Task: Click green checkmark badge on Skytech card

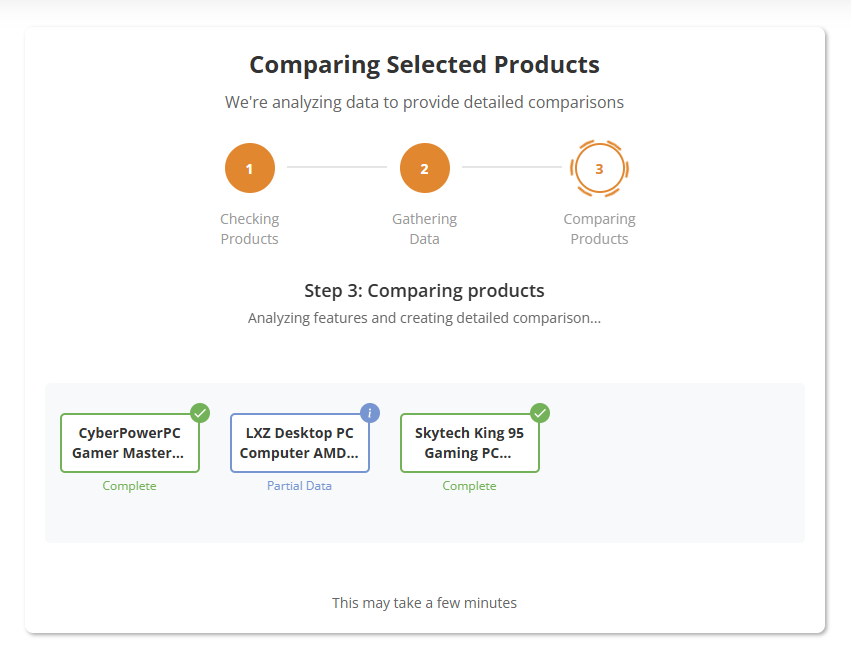Action: click(x=540, y=413)
